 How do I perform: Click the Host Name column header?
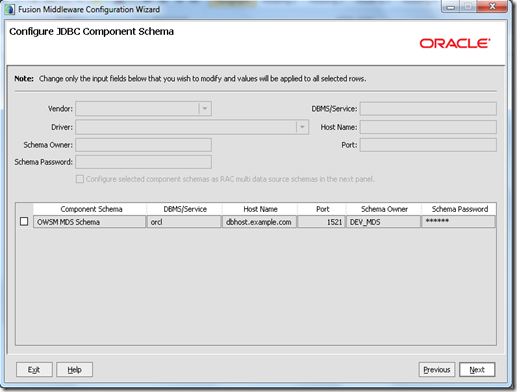(260, 209)
